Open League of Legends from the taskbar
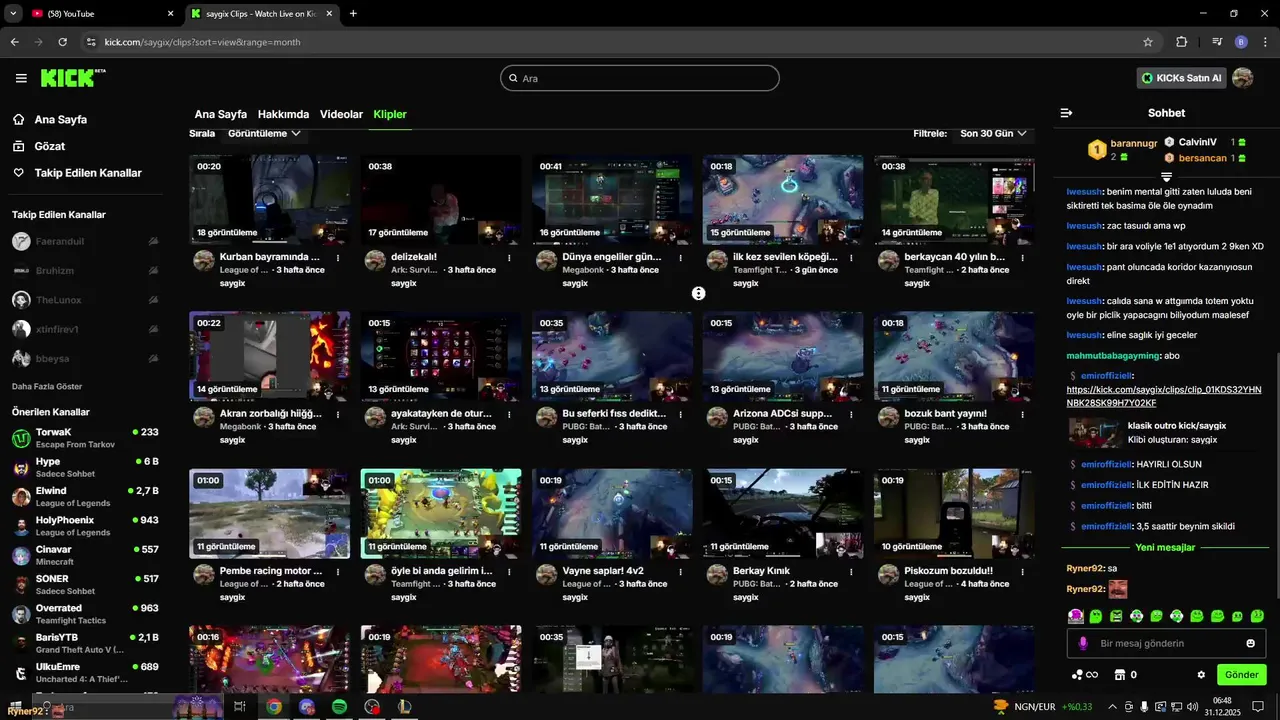Viewport: 1280px width, 720px height. click(405, 706)
